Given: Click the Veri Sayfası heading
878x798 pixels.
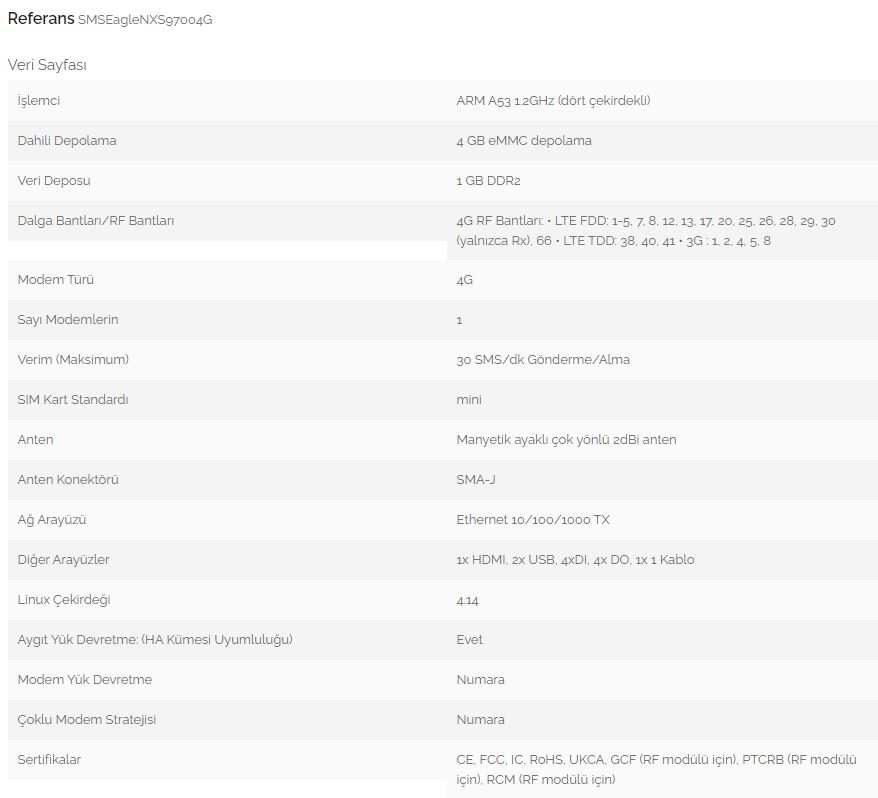Looking at the screenshot, I should 47,65.
